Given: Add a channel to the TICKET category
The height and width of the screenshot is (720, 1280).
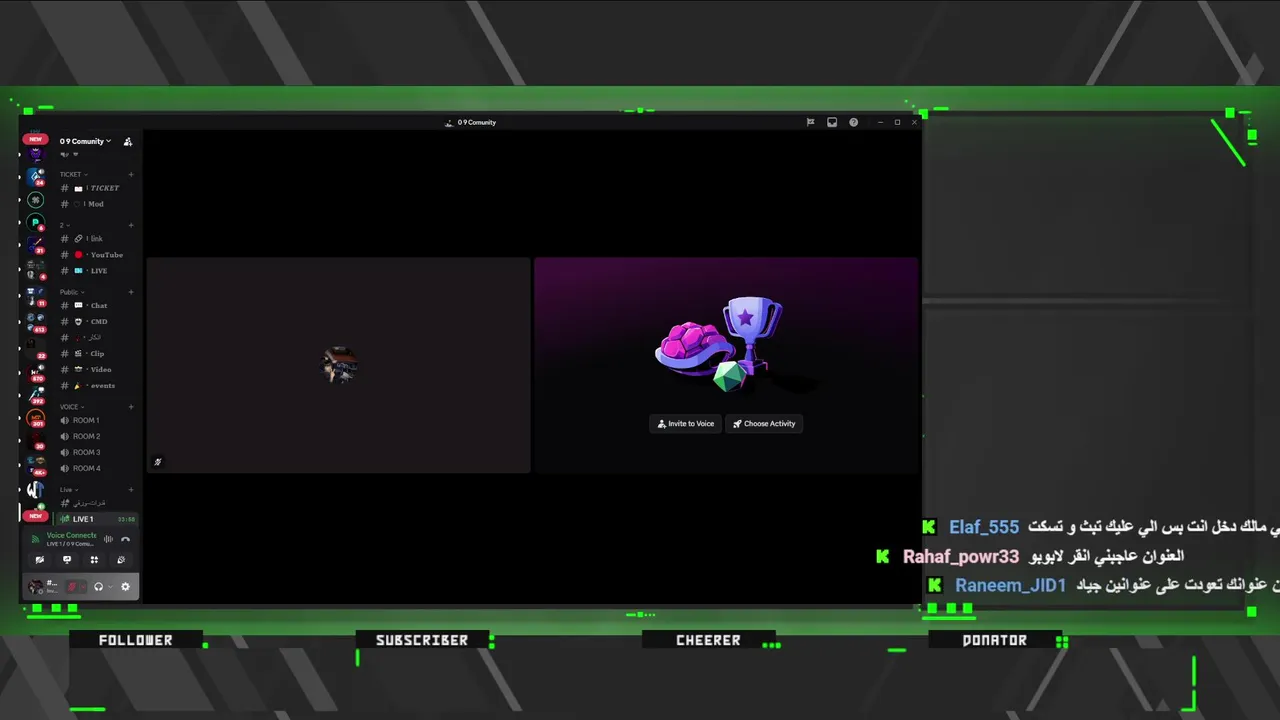Looking at the screenshot, I should tap(131, 175).
